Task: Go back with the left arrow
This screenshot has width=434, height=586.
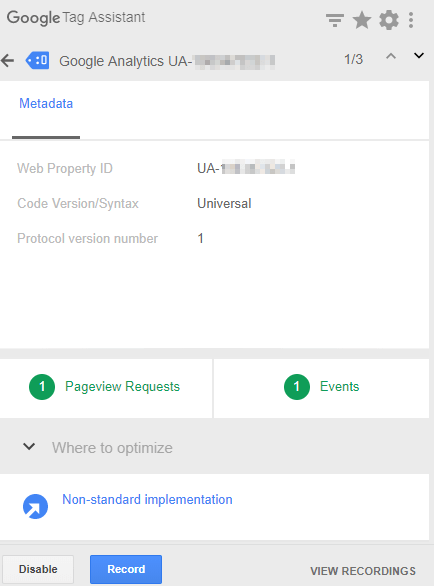Action: 7,60
